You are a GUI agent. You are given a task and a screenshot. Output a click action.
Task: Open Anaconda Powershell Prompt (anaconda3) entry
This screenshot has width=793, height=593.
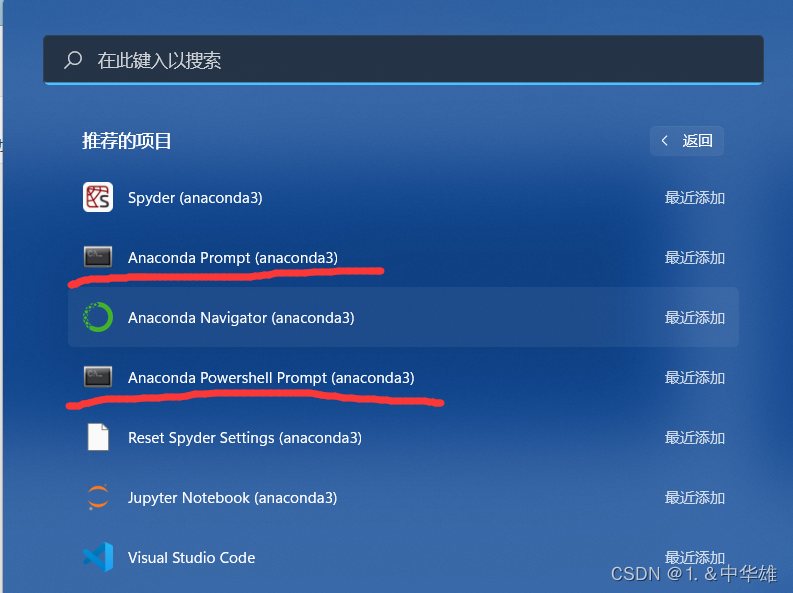pos(271,378)
